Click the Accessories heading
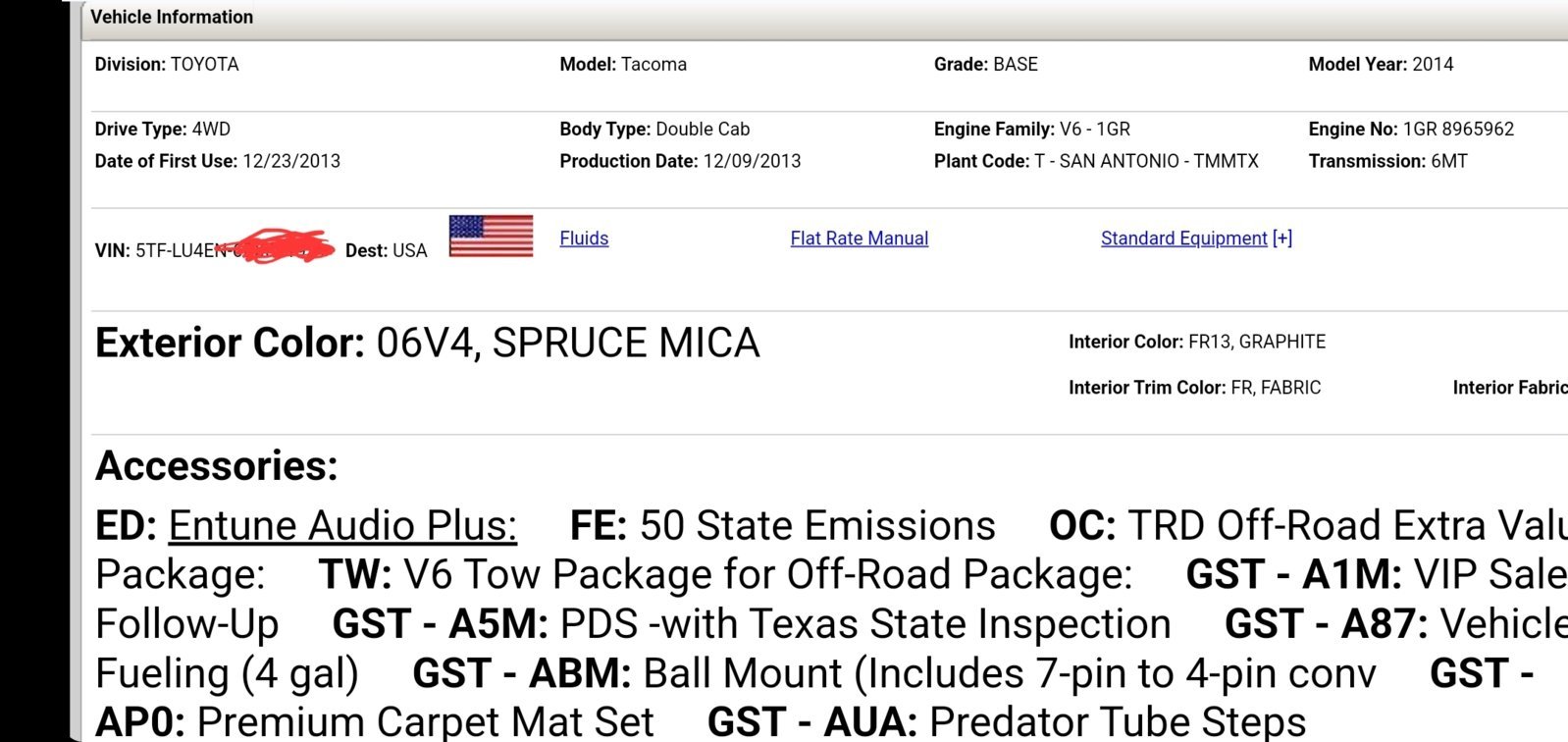The image size is (1568, 742). click(x=217, y=465)
